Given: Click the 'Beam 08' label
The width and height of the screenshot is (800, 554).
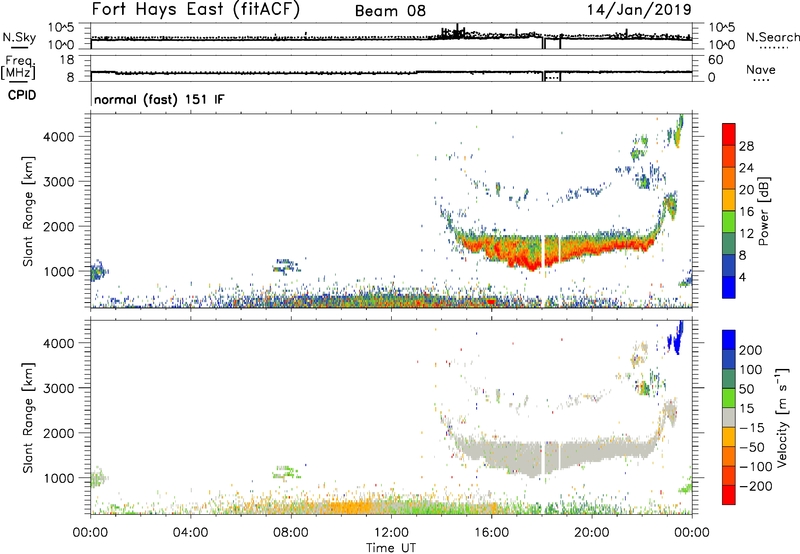Looking at the screenshot, I should tap(390, 11).
